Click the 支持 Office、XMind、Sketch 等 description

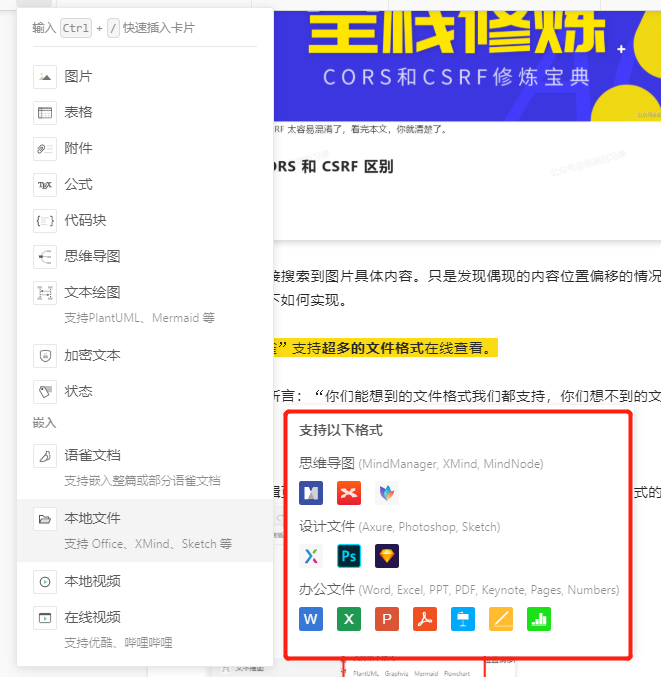tap(148, 544)
